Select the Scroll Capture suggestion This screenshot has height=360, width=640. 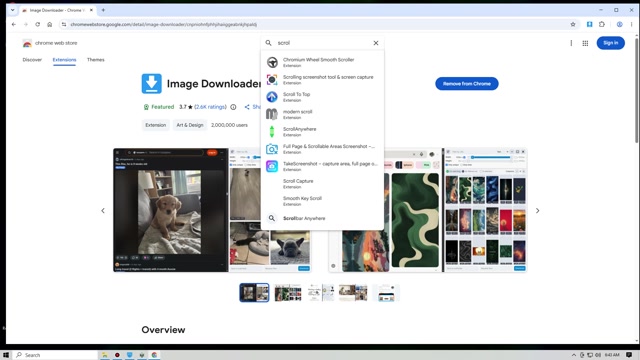tap(322, 184)
